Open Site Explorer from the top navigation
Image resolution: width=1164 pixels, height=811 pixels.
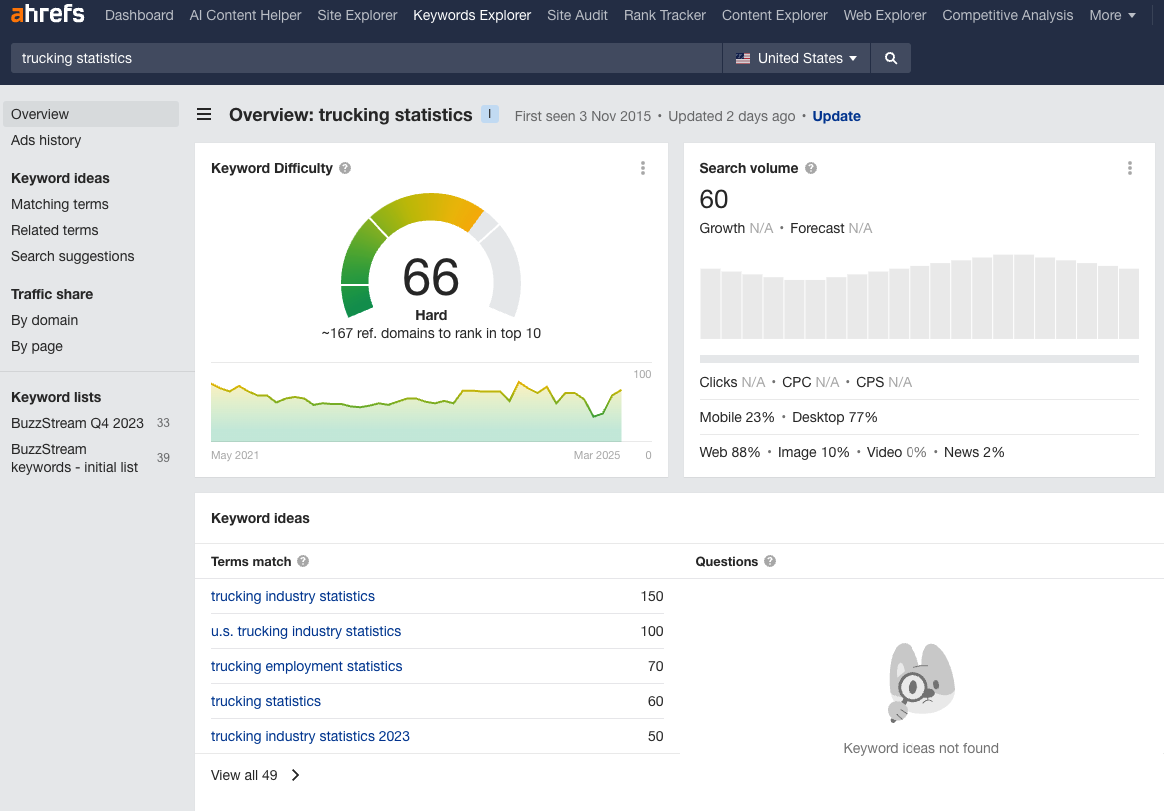point(357,15)
